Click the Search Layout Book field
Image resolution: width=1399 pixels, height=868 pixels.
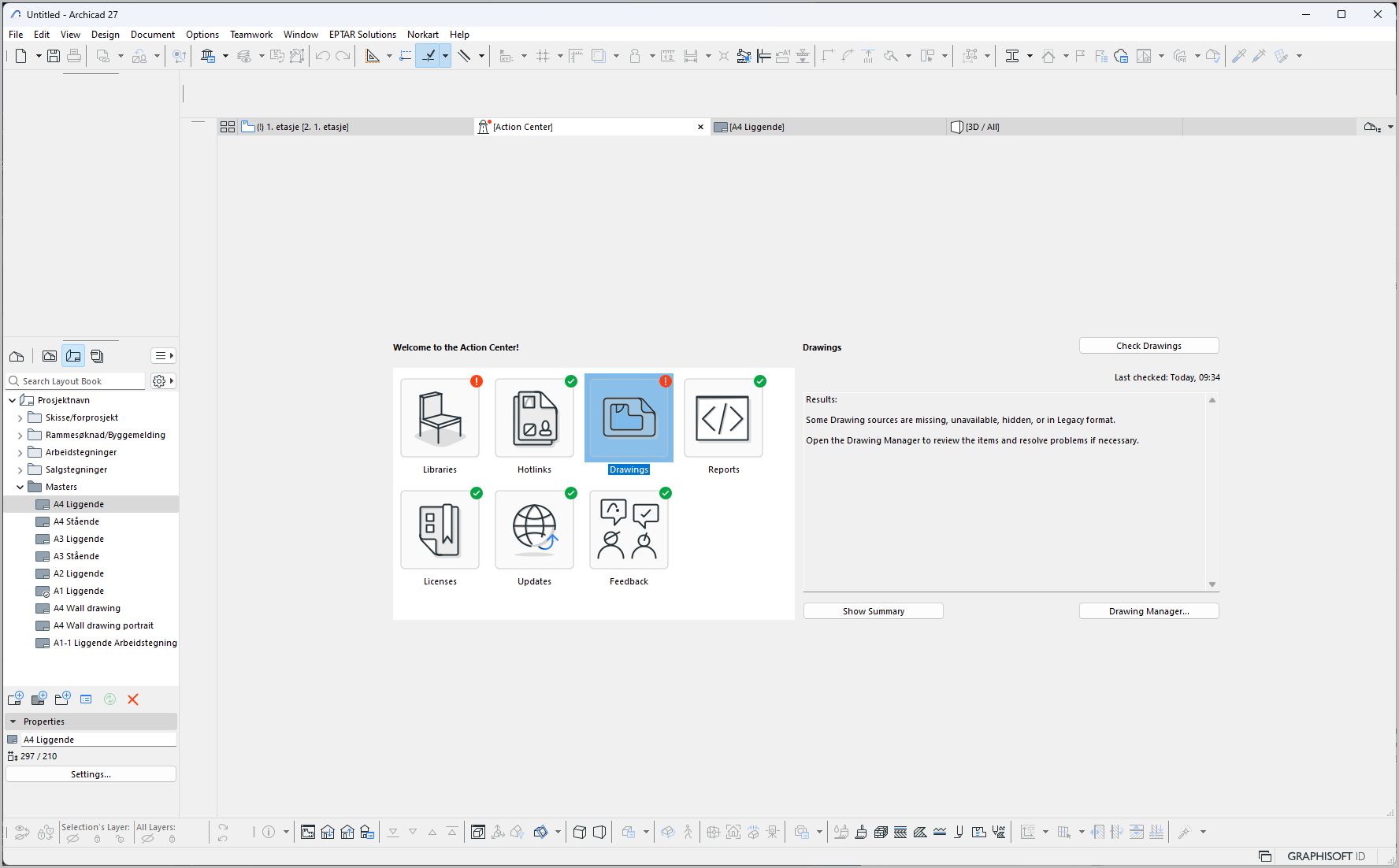(79, 381)
